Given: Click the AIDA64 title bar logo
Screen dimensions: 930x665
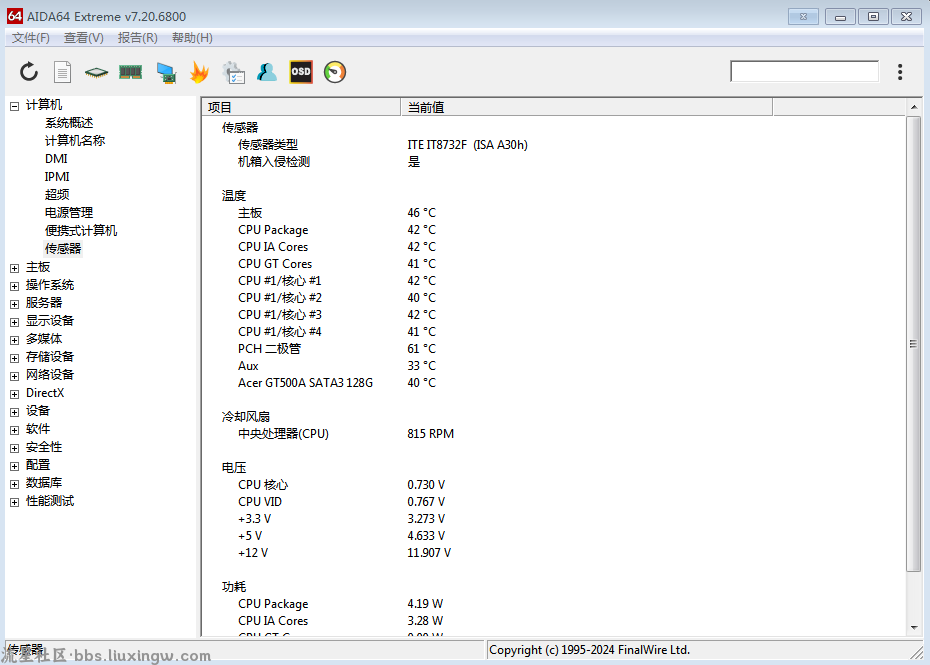Looking at the screenshot, I should pos(15,16).
